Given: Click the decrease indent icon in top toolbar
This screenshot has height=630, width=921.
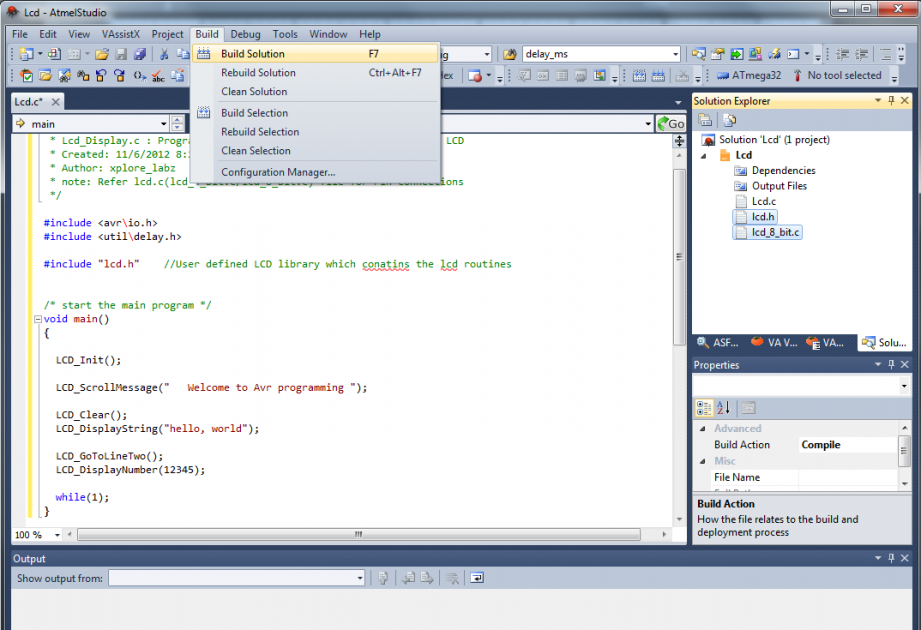Looking at the screenshot, I should 843,54.
